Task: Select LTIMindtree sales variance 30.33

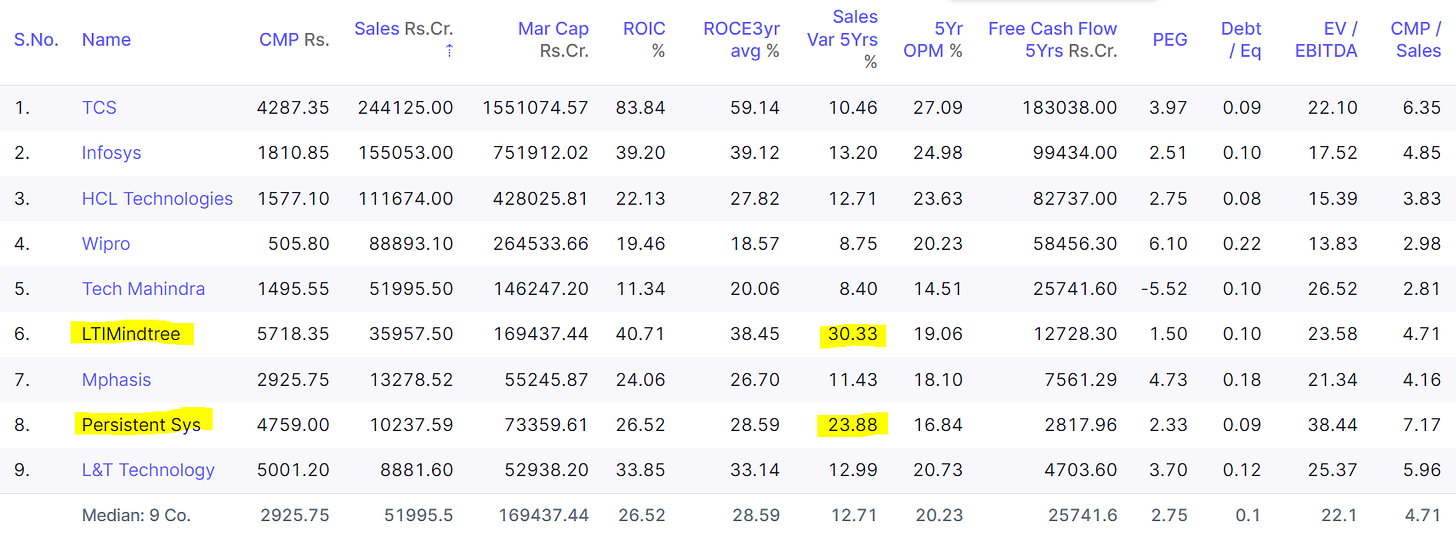Action: coord(853,334)
